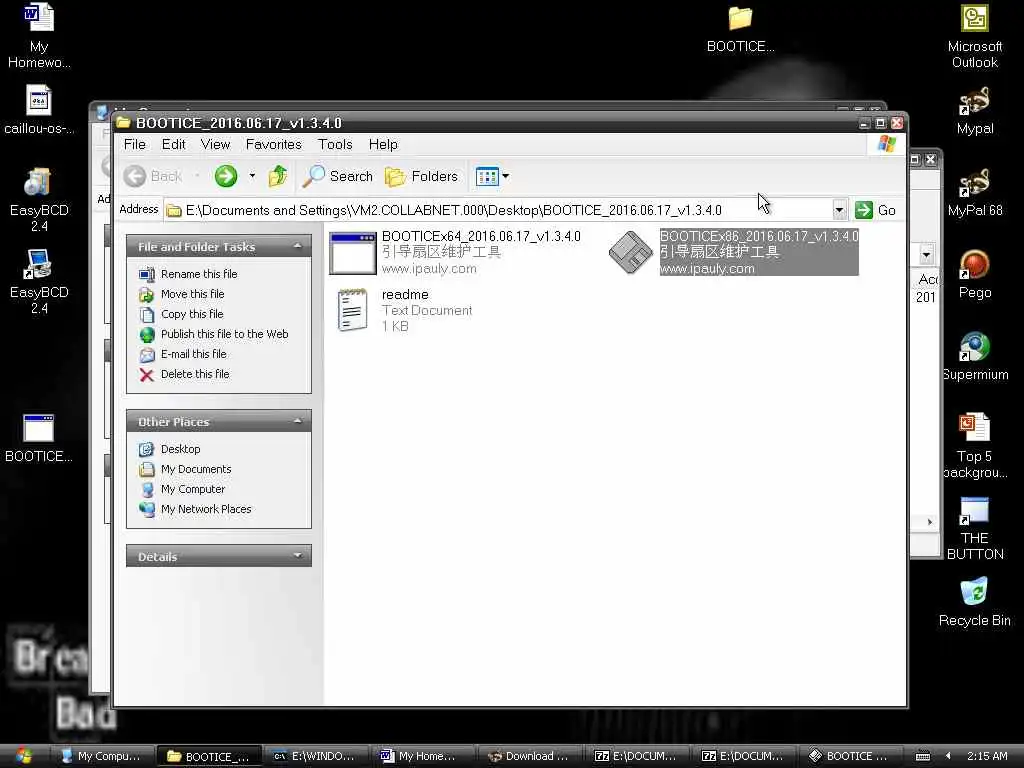The height and width of the screenshot is (768, 1024).
Task: Click the Address path input field
Action: point(498,210)
